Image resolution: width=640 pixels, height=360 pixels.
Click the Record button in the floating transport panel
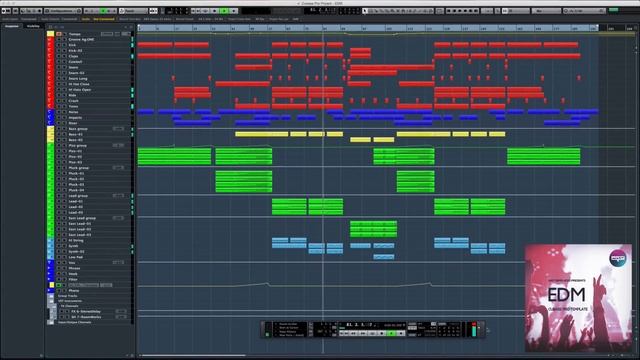click(x=400, y=333)
